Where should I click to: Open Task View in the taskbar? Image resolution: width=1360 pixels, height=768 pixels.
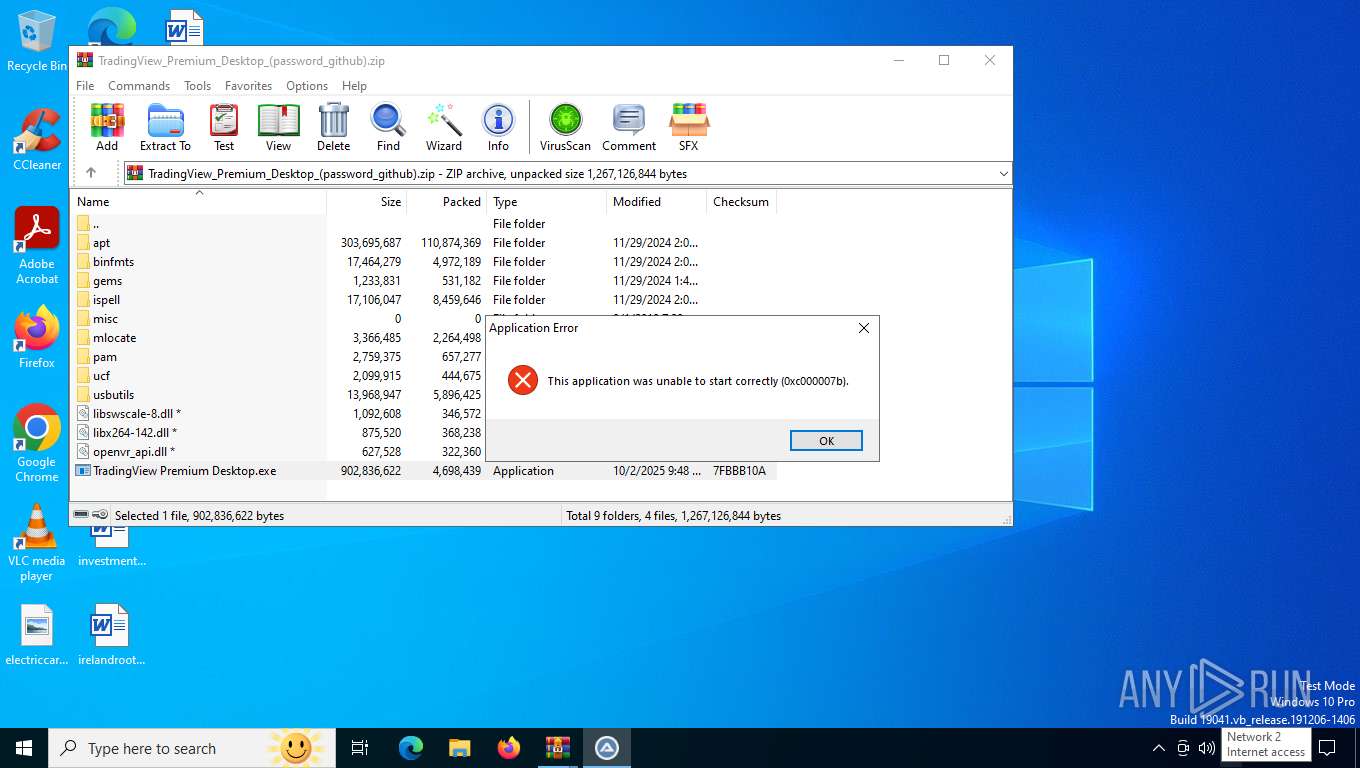[x=360, y=748]
